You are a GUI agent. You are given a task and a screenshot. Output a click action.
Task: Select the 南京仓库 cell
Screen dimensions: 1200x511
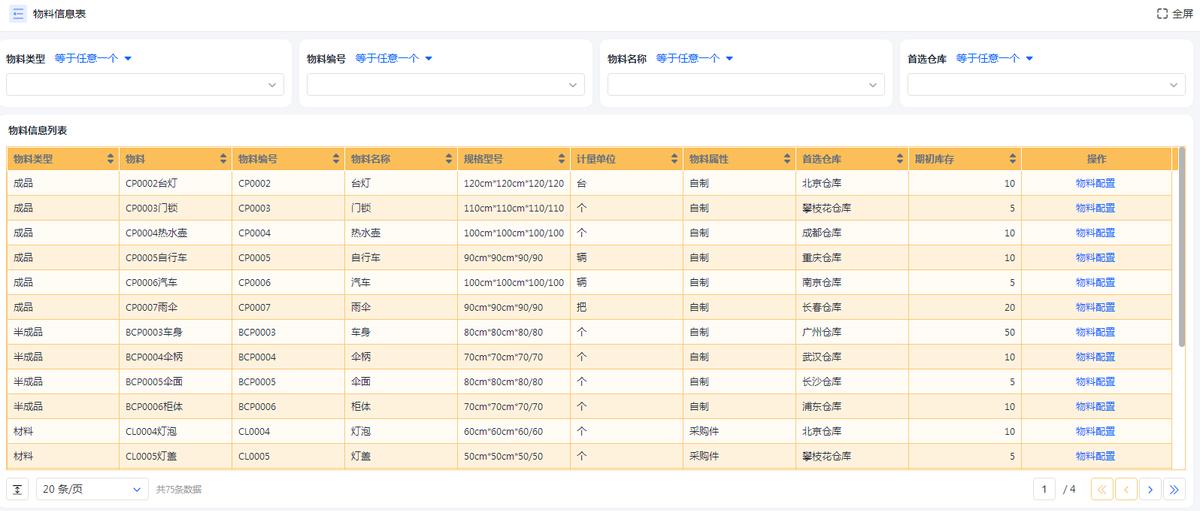(852, 283)
